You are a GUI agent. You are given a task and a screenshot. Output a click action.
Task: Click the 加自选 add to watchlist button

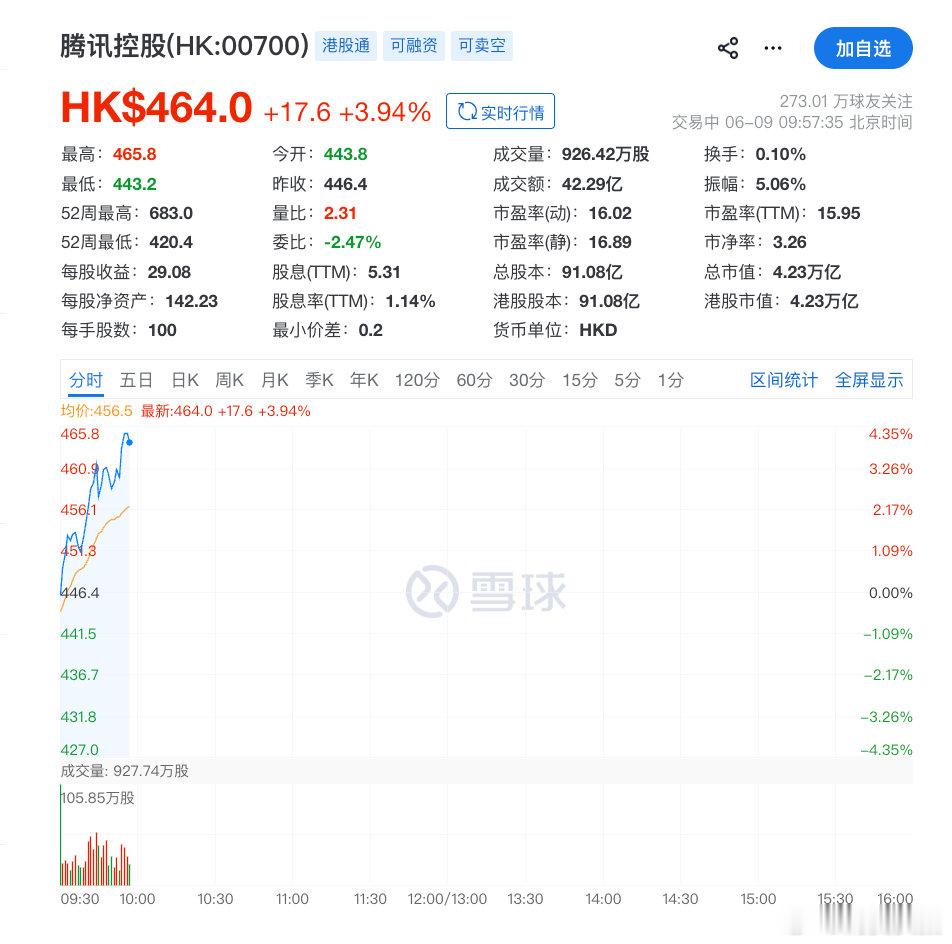[x=863, y=48]
